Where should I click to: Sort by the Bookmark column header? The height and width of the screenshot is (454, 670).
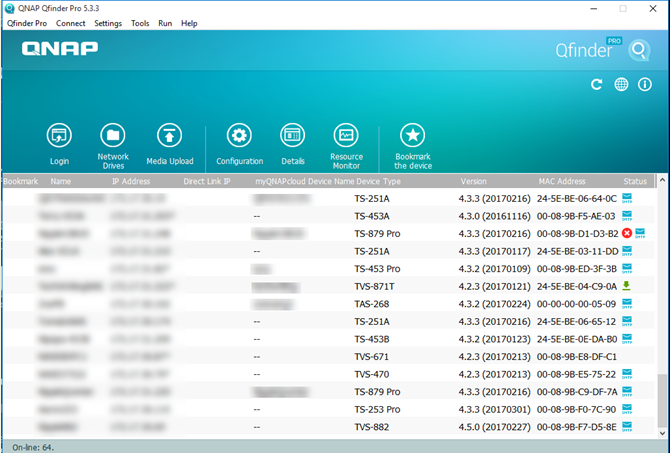[x=21, y=181]
